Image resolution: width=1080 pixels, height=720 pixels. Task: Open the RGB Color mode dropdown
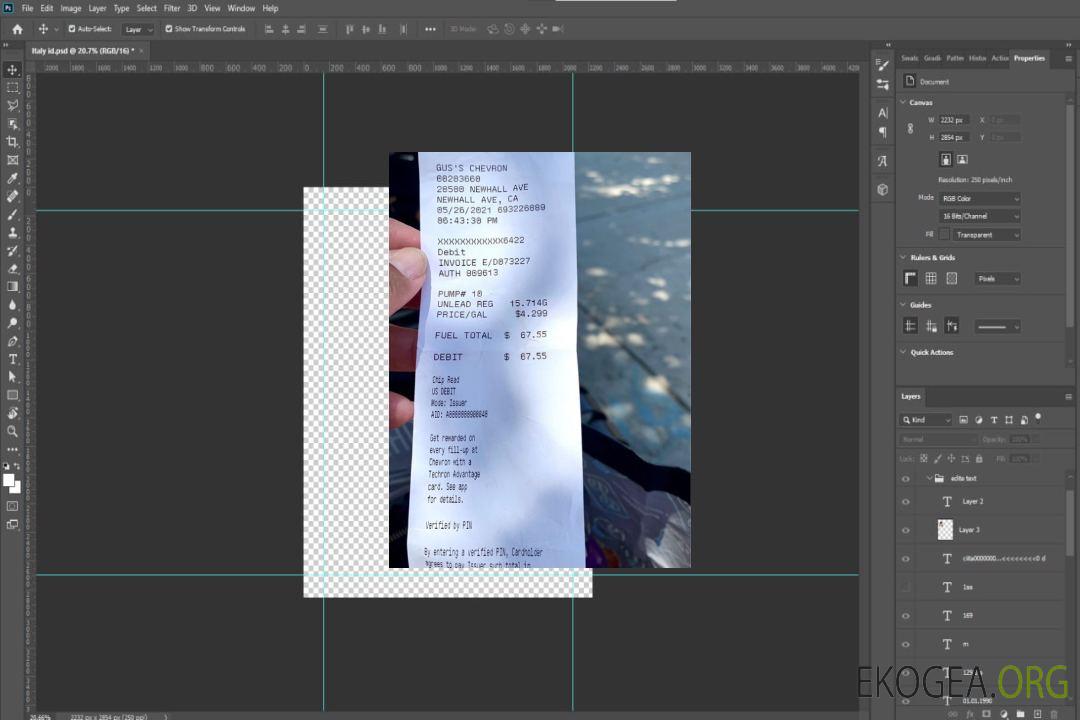coord(980,199)
